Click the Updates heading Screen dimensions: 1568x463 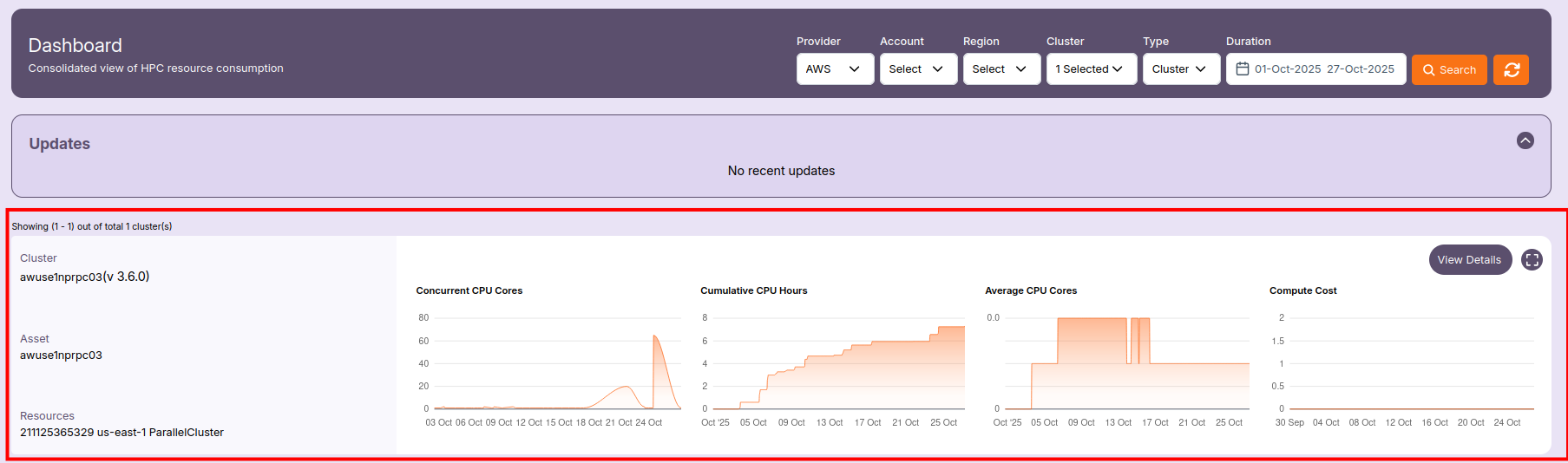click(59, 144)
